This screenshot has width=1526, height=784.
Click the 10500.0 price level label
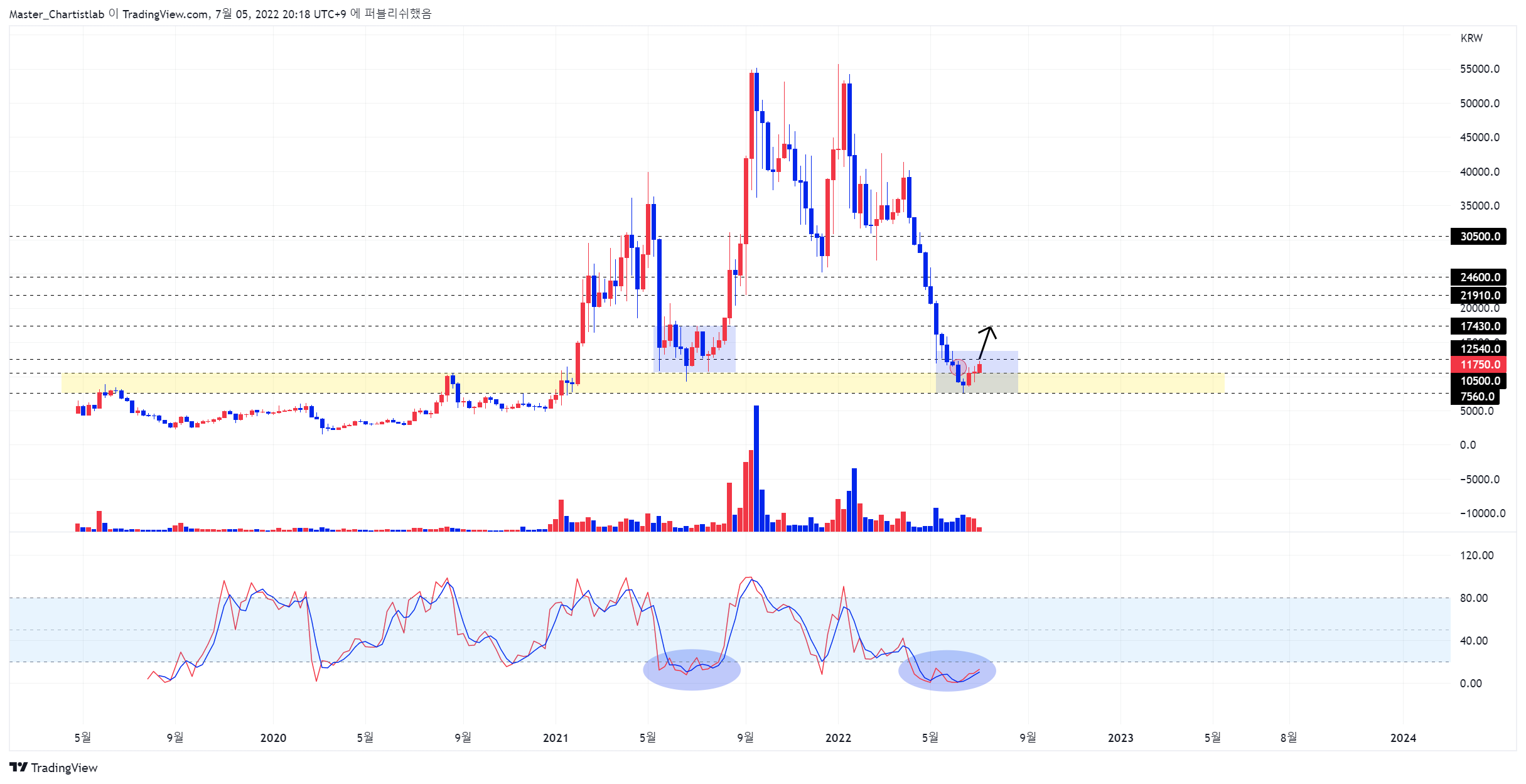(1478, 380)
